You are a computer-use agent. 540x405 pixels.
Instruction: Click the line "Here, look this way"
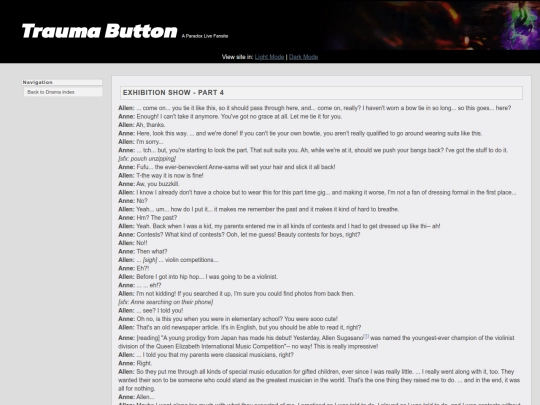click(300, 133)
